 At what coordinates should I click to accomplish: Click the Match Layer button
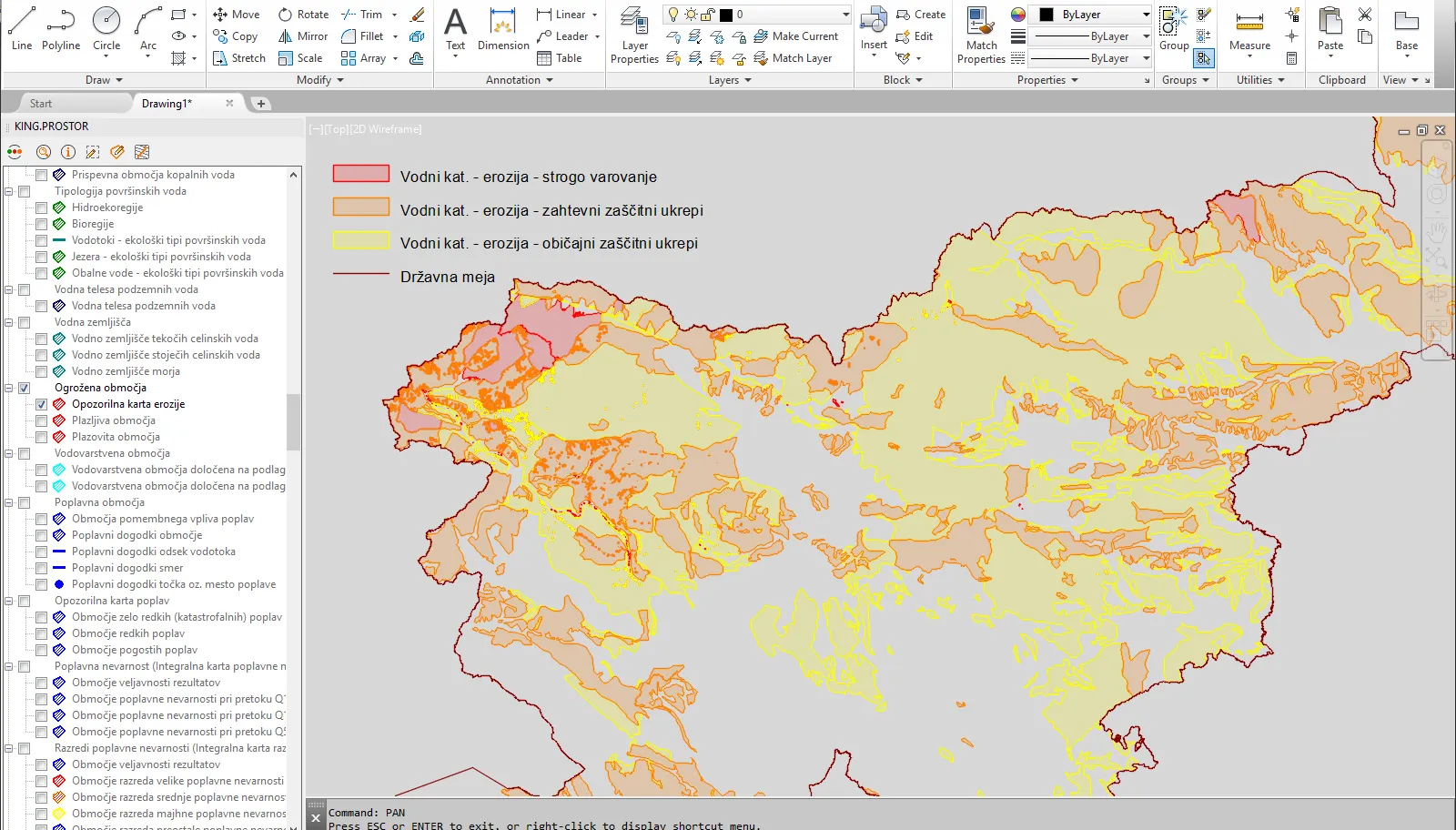[x=793, y=58]
